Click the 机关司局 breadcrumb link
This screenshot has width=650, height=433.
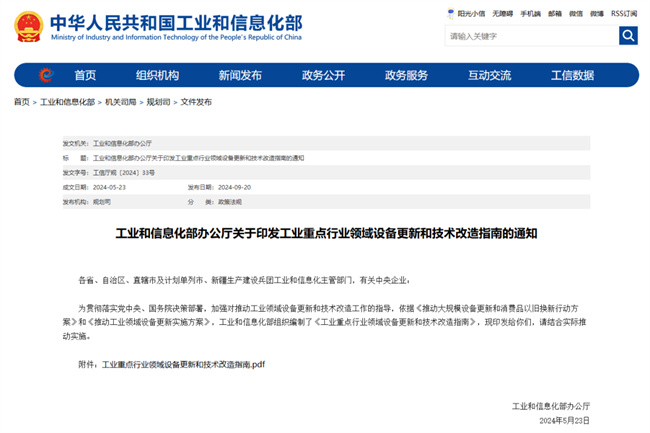pyautogui.click(x=121, y=102)
